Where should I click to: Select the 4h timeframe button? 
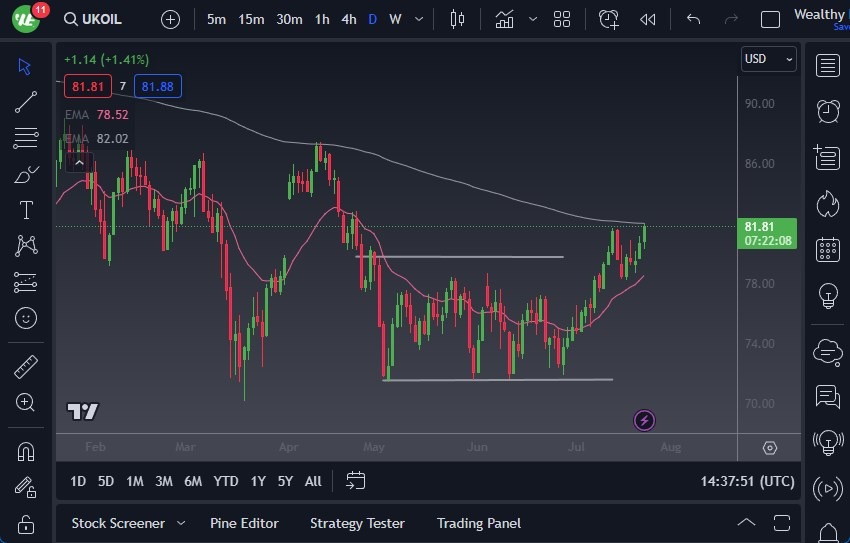[348, 19]
